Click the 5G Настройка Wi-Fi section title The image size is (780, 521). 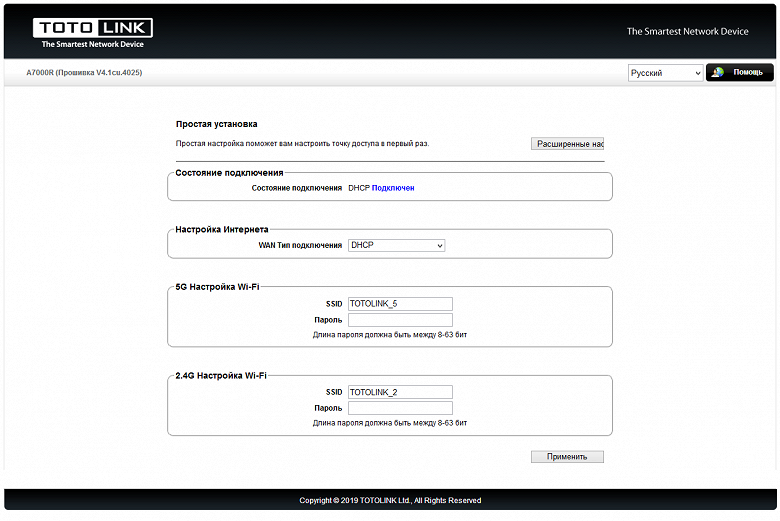coord(217,287)
